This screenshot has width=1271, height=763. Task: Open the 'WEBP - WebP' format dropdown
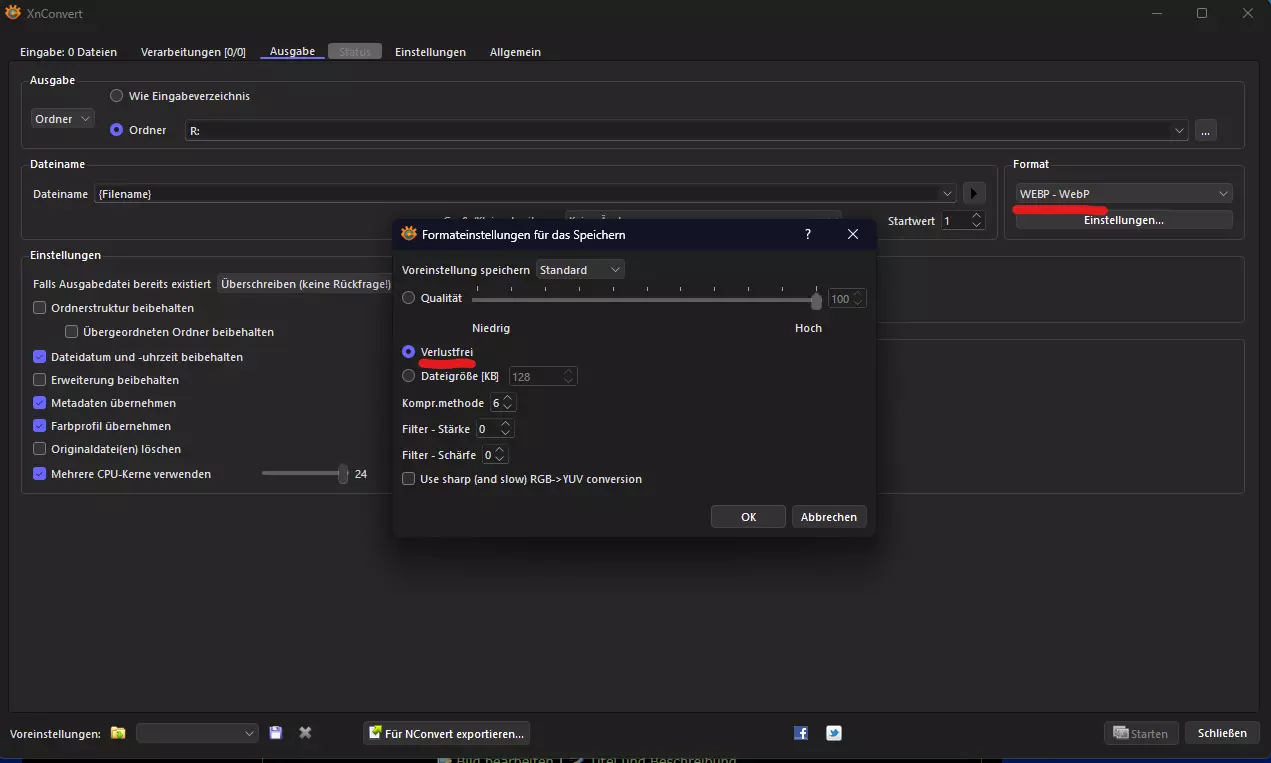tap(1124, 194)
